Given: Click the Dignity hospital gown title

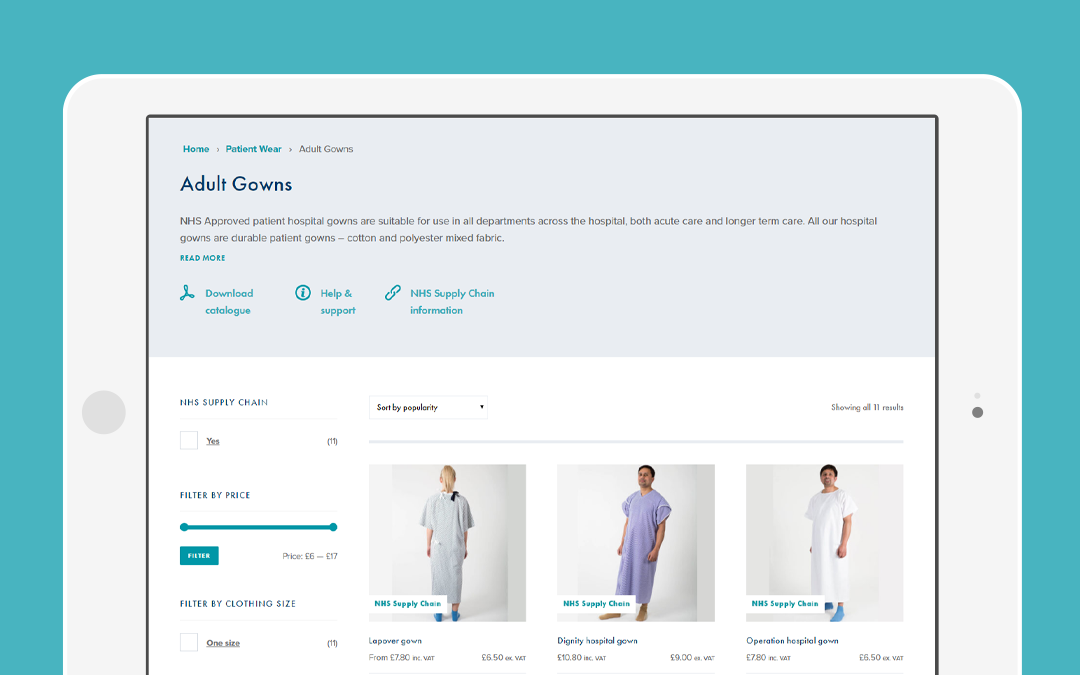Looking at the screenshot, I should (597, 641).
